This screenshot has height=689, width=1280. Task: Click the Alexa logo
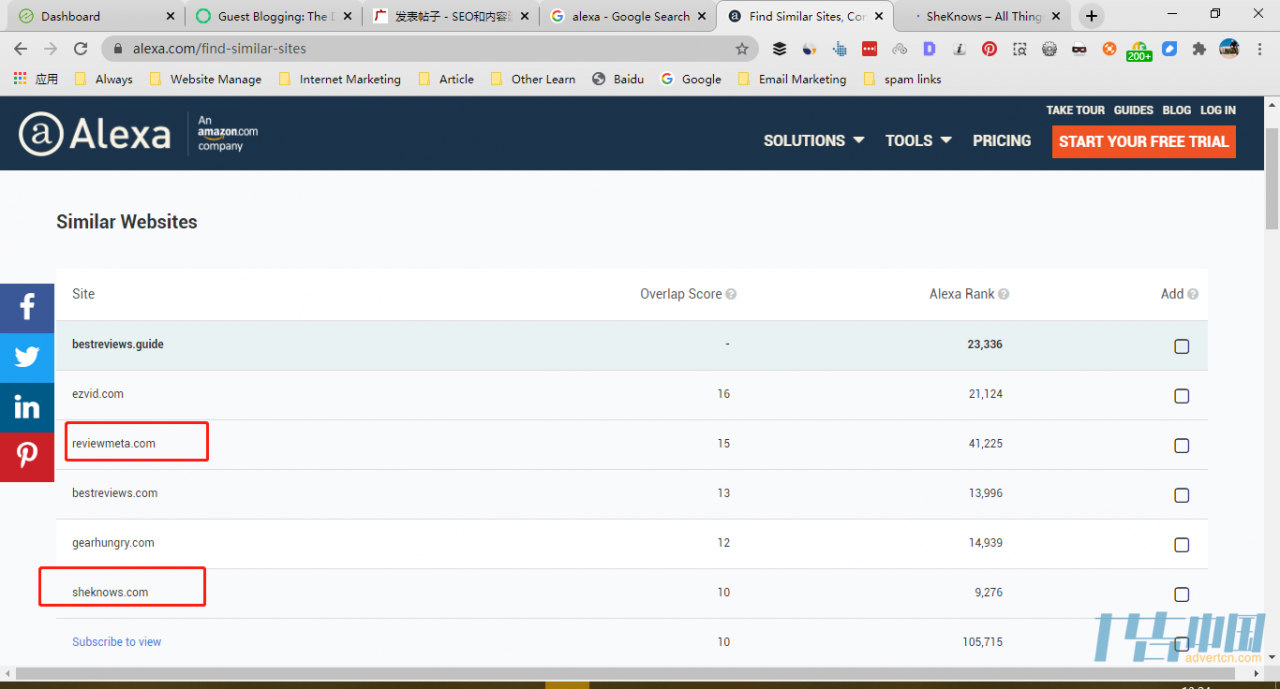point(95,134)
